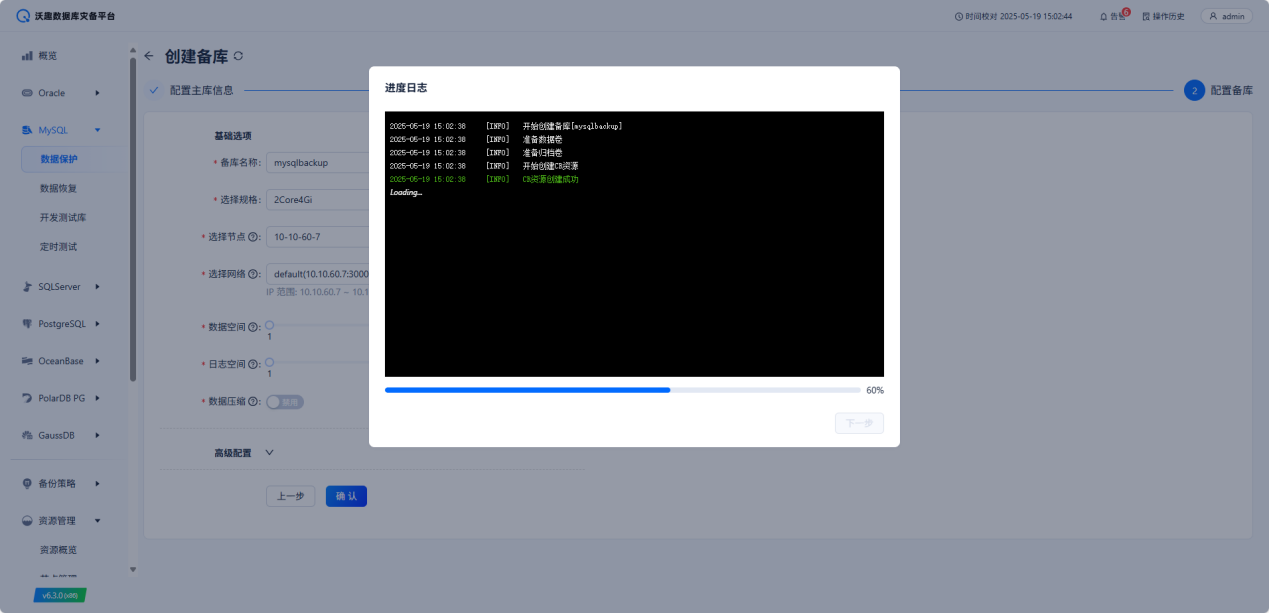The height and width of the screenshot is (613, 1269).
Task: Open the 操作历史 history icon
Action: click(x=1146, y=16)
